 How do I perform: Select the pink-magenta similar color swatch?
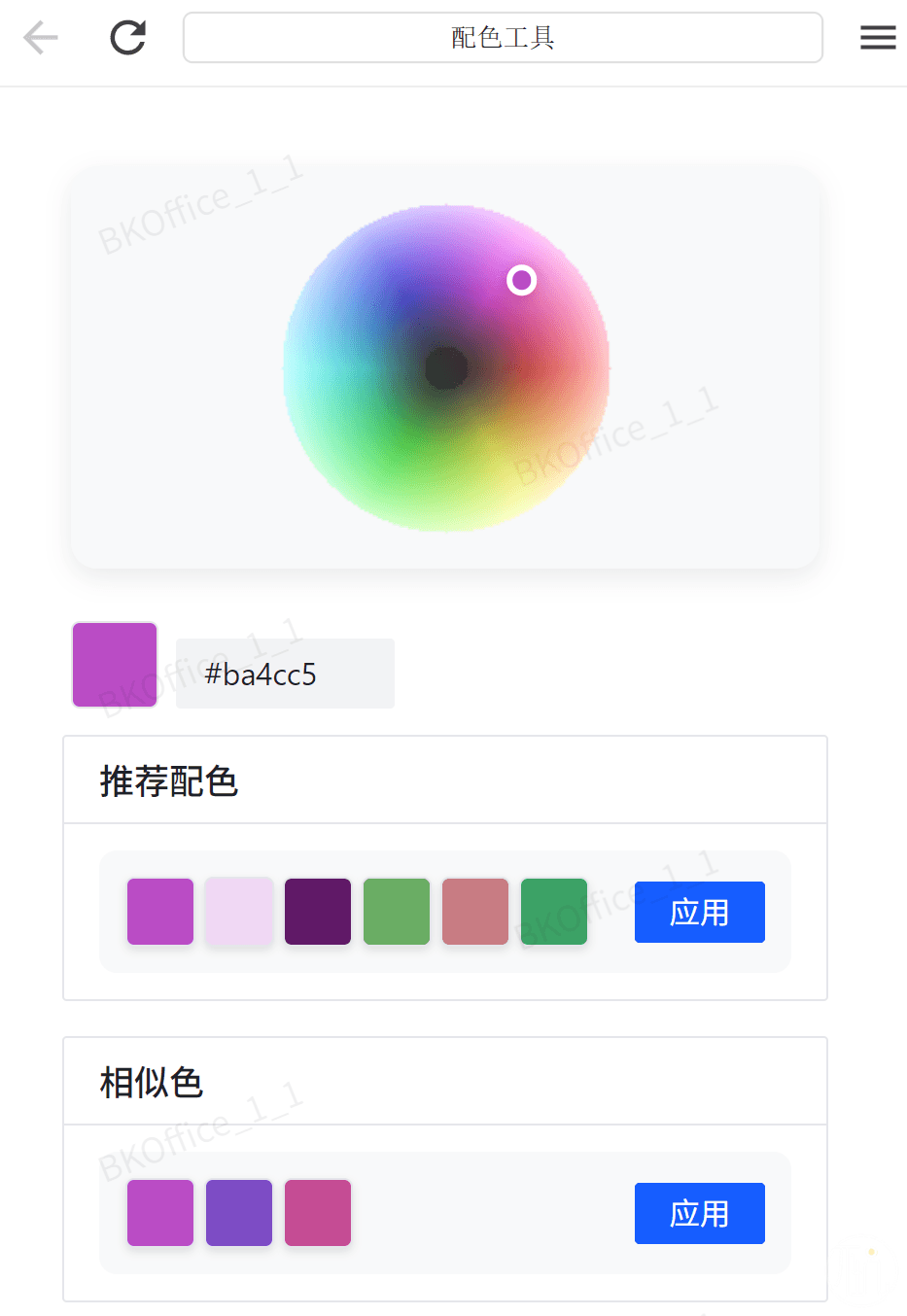[318, 1213]
